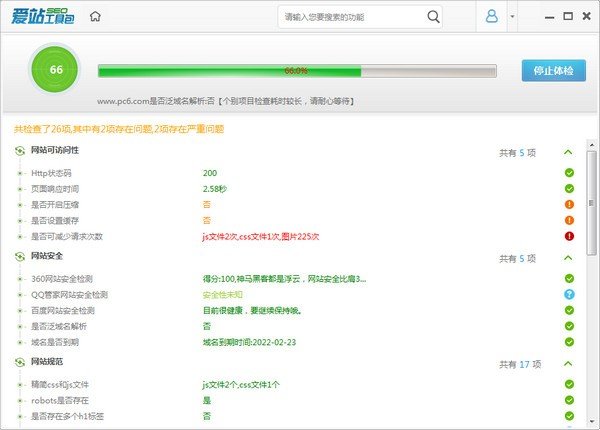Click the refresh icon beside 网站可访问性

pyautogui.click(x=20, y=151)
